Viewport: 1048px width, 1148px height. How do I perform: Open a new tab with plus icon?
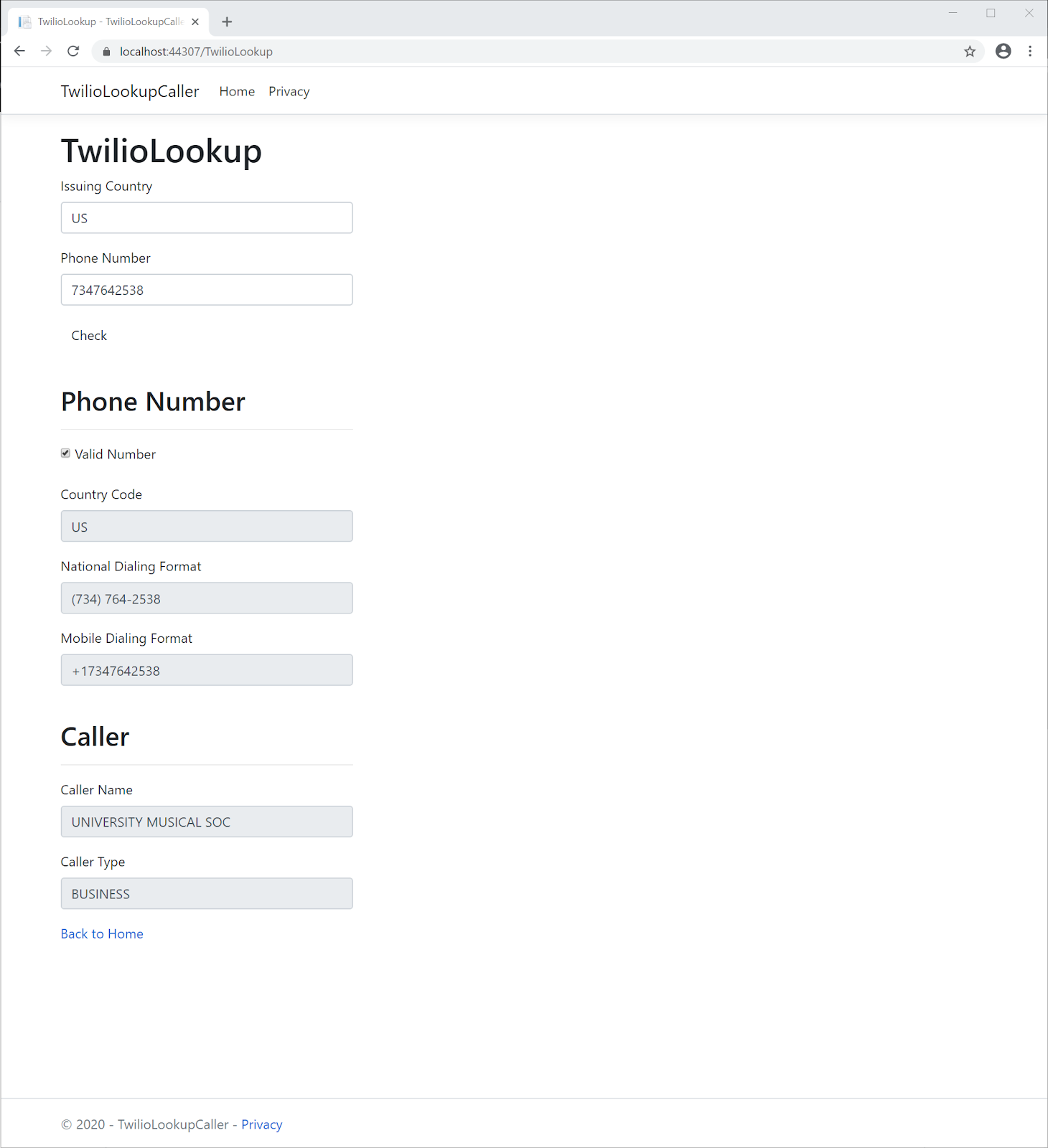(227, 22)
